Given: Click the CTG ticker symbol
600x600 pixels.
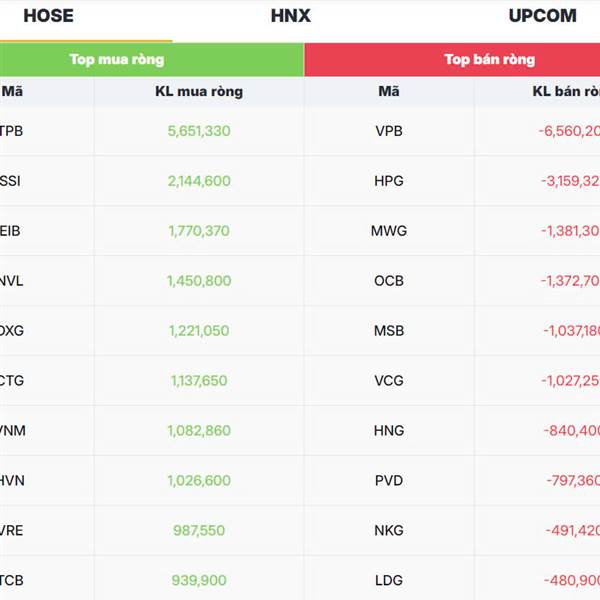Looking at the screenshot, I should [x=11, y=381].
